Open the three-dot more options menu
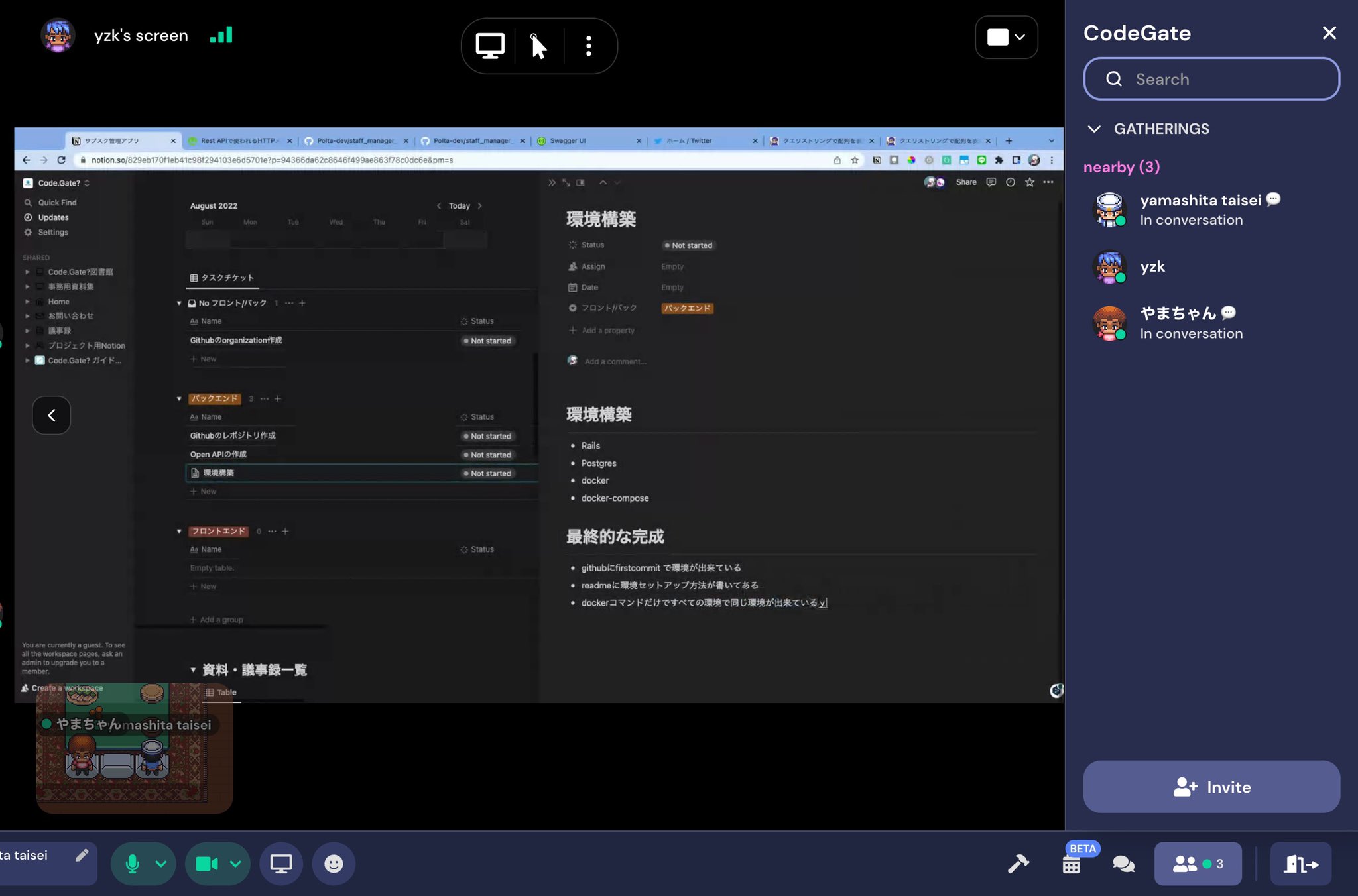Screen dimensions: 1358x896 588,46
